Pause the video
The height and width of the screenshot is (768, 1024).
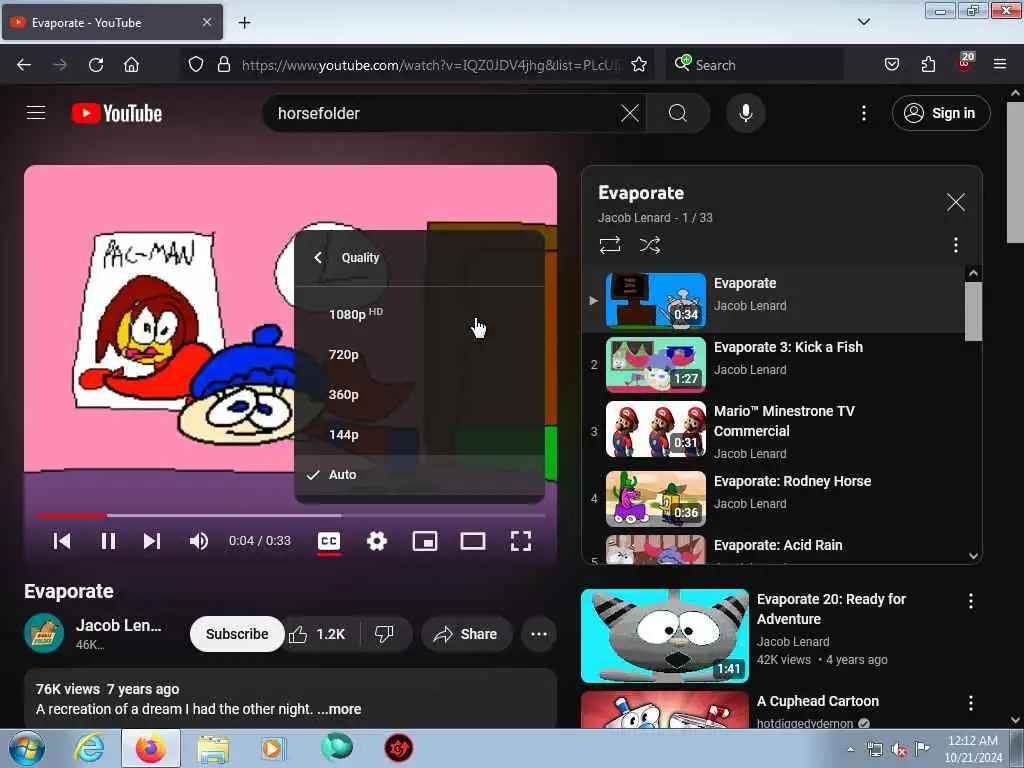pyautogui.click(x=108, y=541)
